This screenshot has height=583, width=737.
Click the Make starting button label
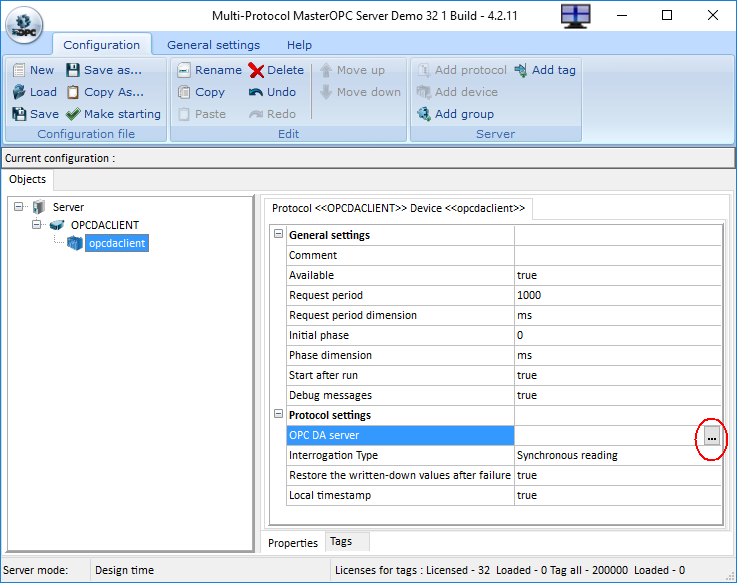click(122, 114)
